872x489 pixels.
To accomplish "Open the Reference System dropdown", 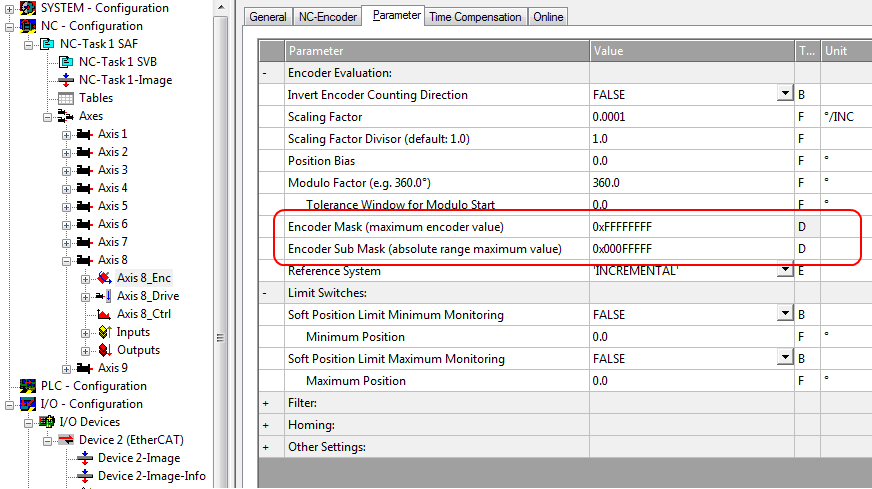I will (x=785, y=269).
